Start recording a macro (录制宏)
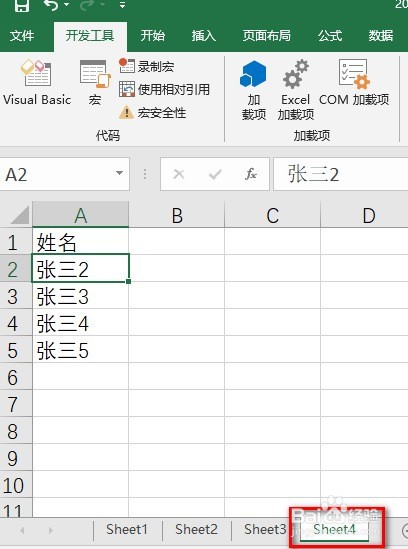The height and width of the screenshot is (549, 408). [147, 66]
